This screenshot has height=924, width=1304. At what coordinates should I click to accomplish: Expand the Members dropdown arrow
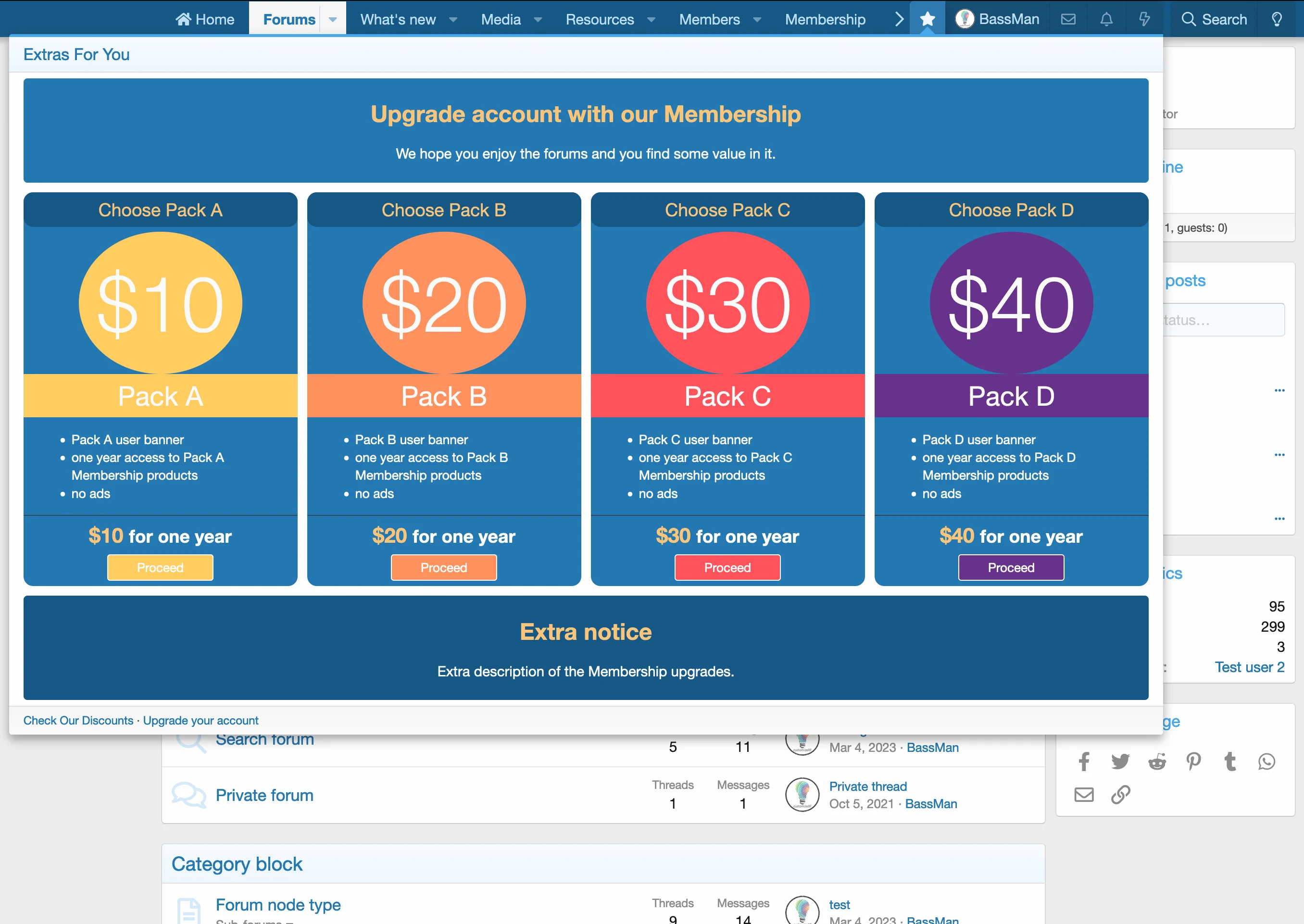(757, 19)
